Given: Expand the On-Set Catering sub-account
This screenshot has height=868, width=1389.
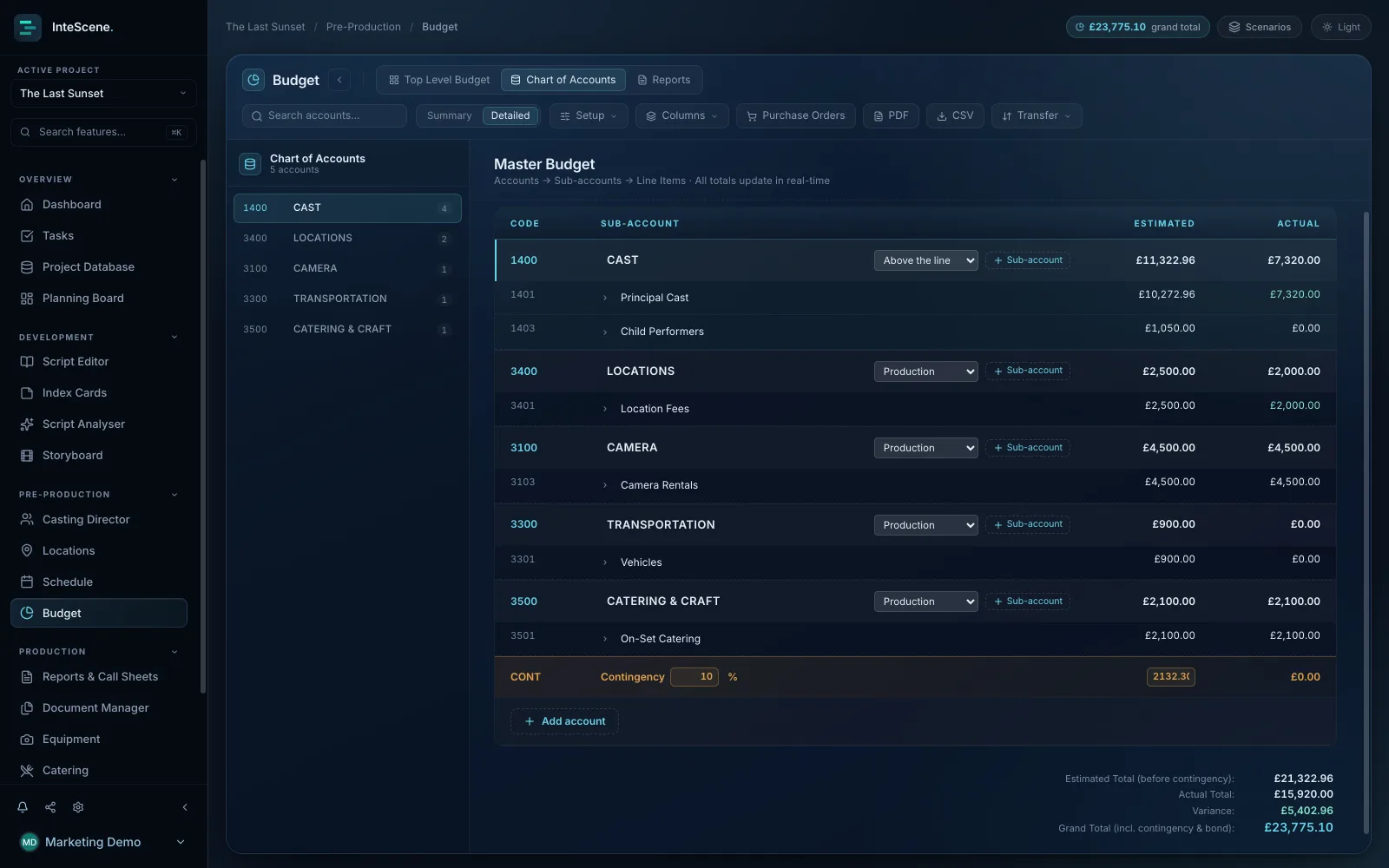Looking at the screenshot, I should 605,639.
